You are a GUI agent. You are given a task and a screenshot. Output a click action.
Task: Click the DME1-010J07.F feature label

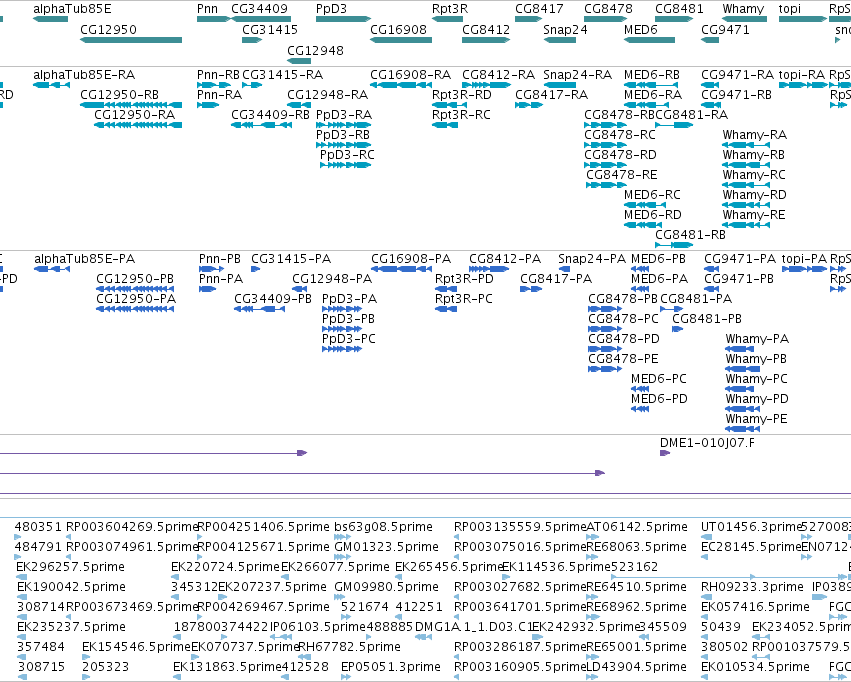(x=707, y=443)
